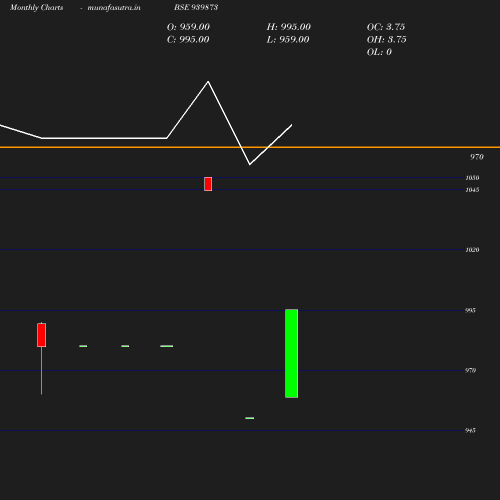Click the 'OL: 0' value
The image size is (500, 500).
point(379,52)
